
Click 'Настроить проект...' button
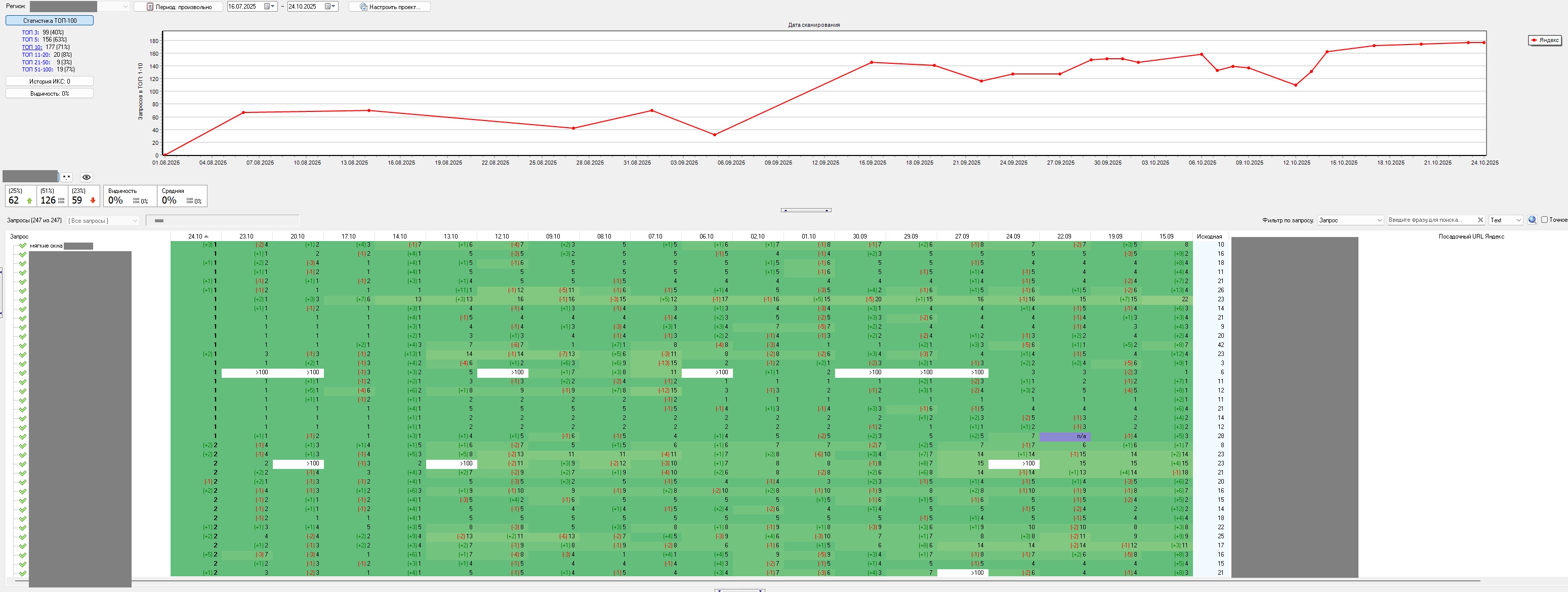coord(390,7)
